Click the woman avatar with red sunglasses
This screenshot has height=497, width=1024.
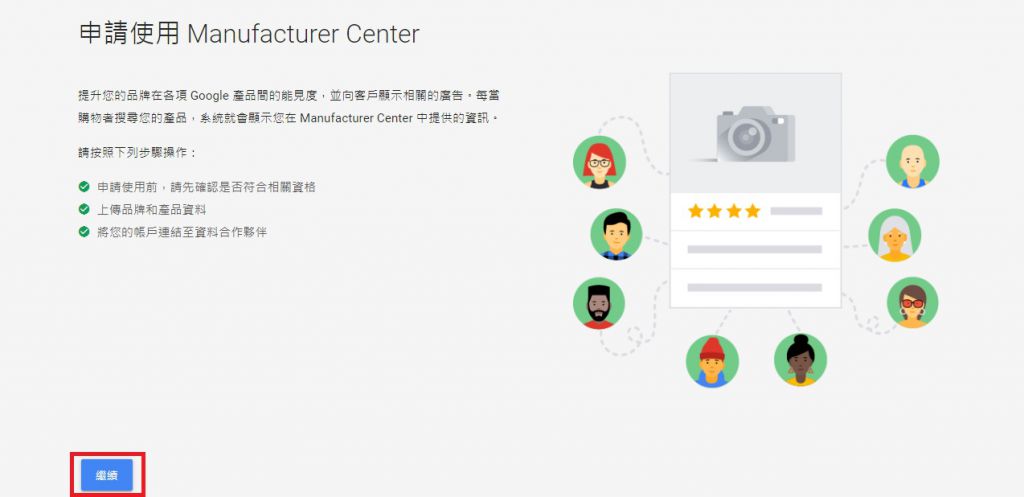(x=912, y=302)
